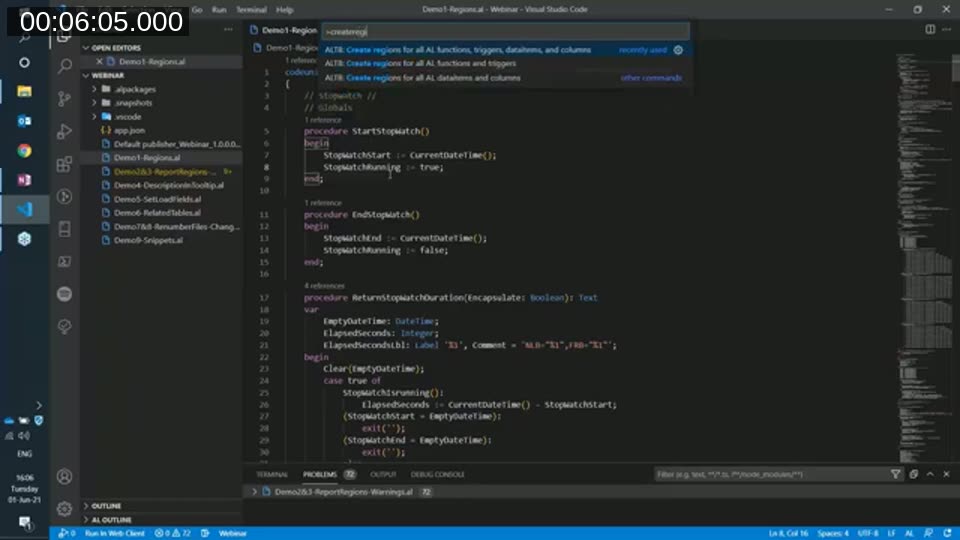Click the Problems filter text box
This screenshot has height=540, width=960.
pyautogui.click(x=770, y=474)
